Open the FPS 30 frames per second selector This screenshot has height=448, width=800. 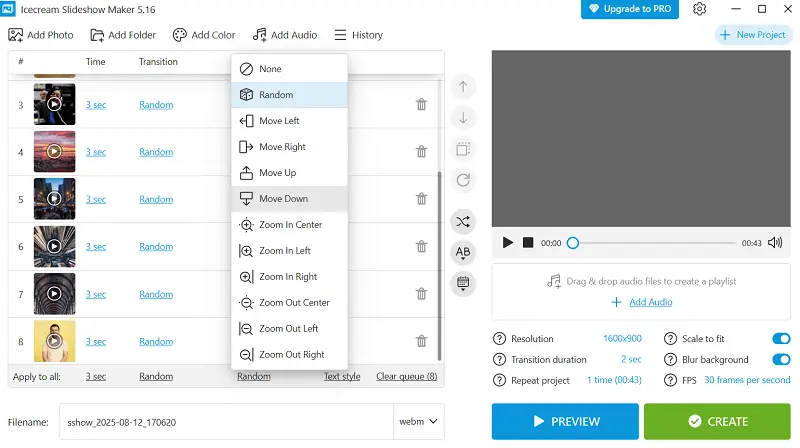746,381
